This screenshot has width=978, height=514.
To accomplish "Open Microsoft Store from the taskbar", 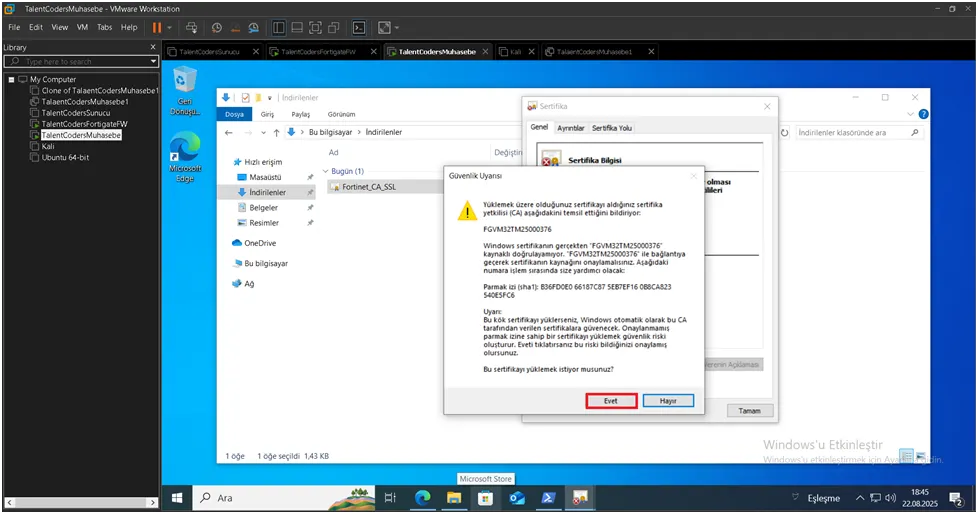I will pos(485,498).
